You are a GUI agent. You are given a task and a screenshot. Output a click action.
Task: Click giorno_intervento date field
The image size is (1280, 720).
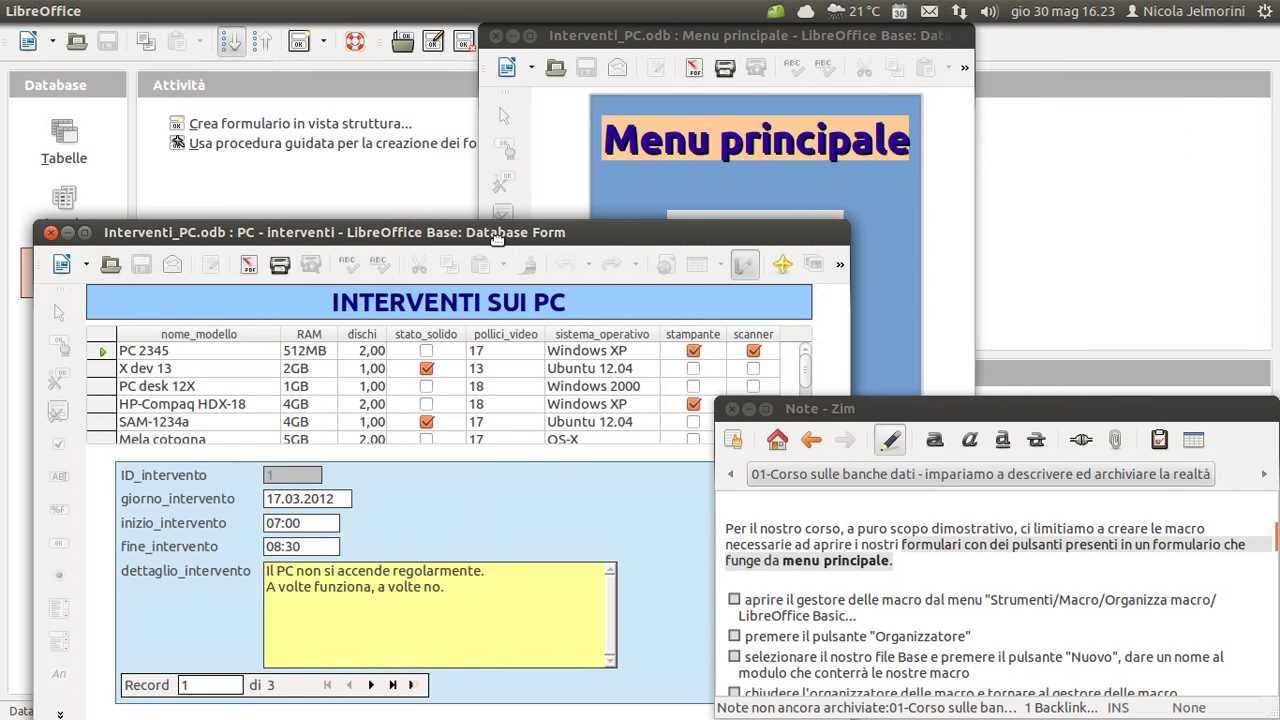[x=307, y=498]
